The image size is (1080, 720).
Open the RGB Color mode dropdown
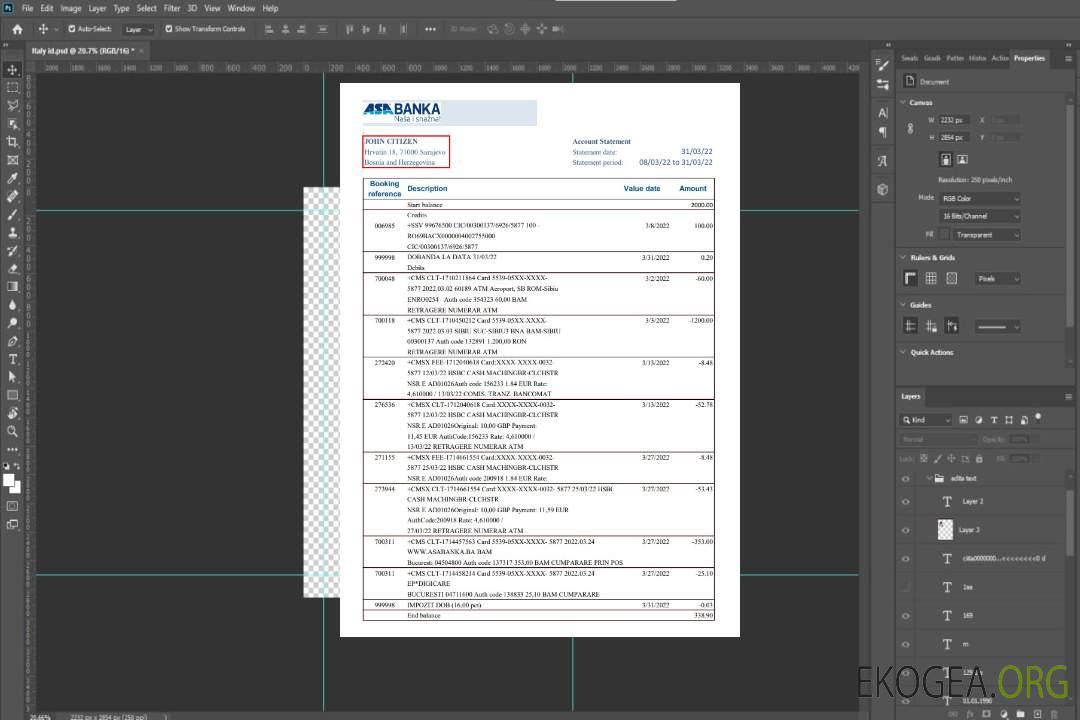pos(980,198)
